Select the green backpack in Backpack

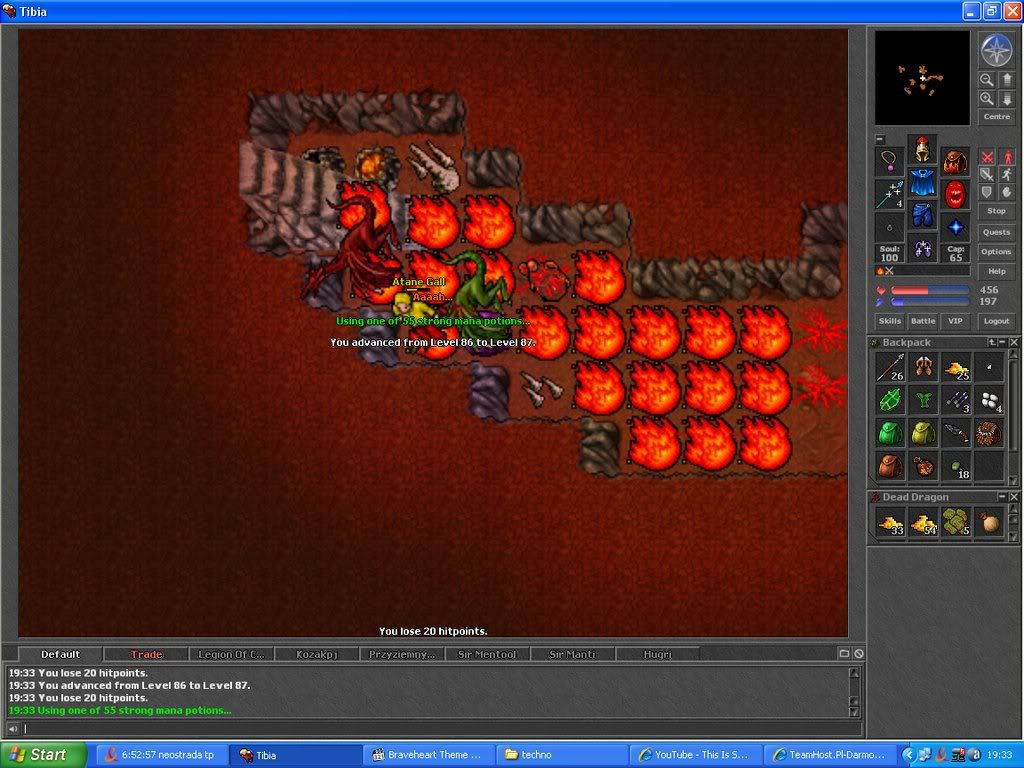point(890,433)
